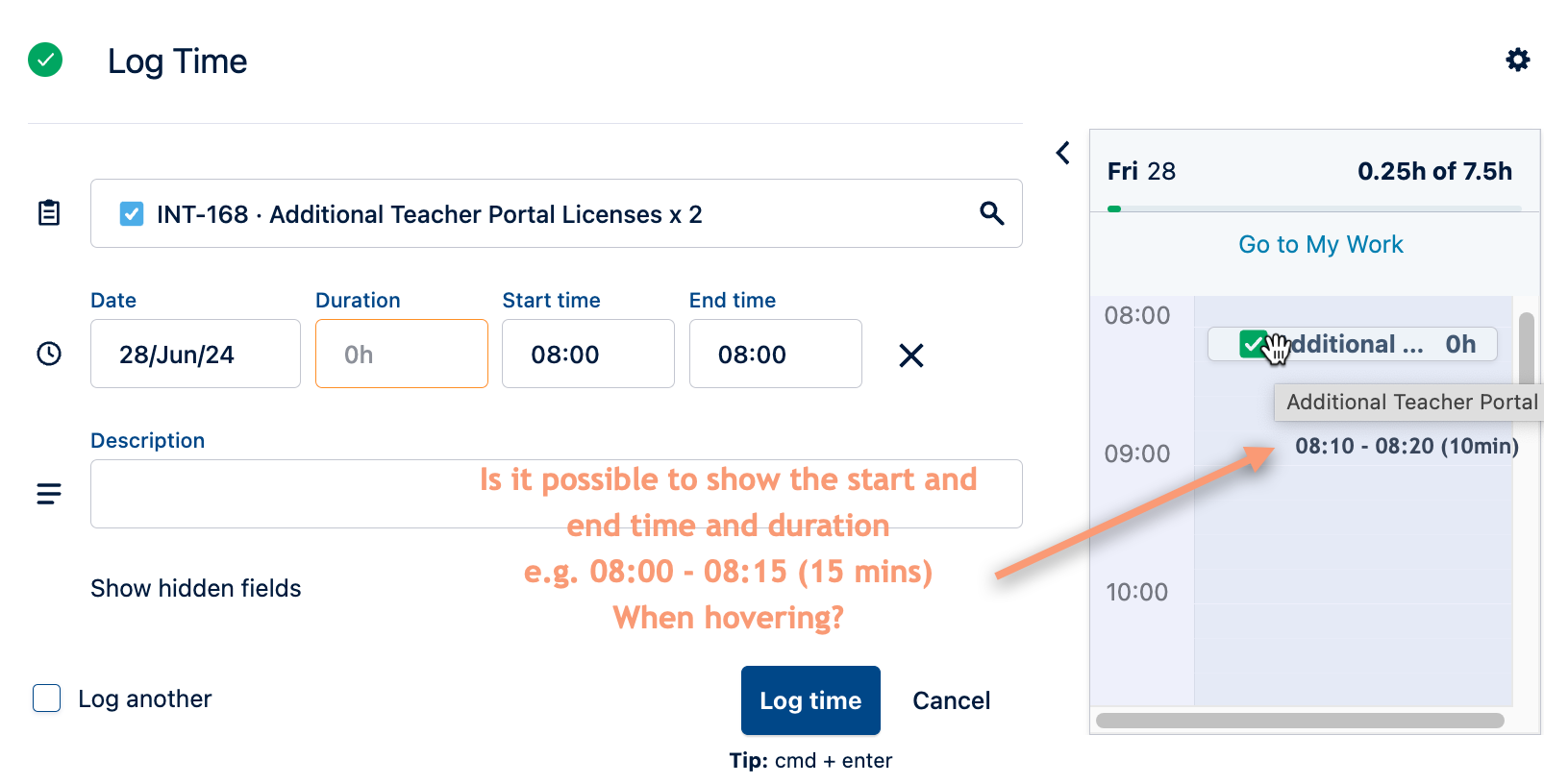The height and width of the screenshot is (784, 1544).
Task: Click the blue checkbox icon beside INT-168
Action: point(132,213)
